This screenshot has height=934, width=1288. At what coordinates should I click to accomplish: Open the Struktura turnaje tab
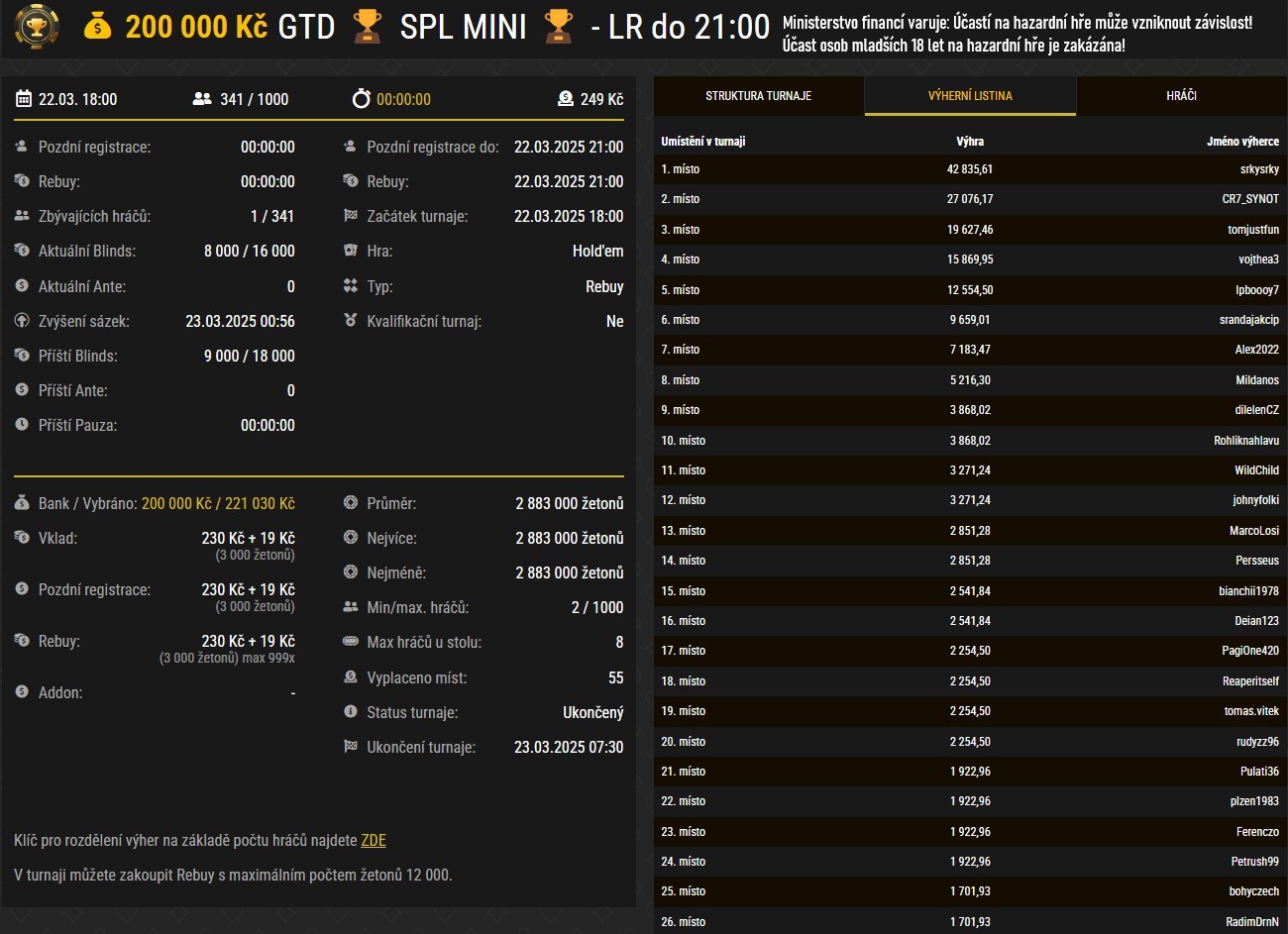coord(758,96)
